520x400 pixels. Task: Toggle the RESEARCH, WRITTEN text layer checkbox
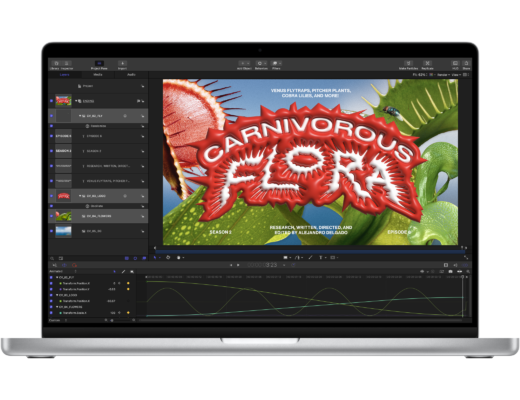pyautogui.click(x=51, y=166)
